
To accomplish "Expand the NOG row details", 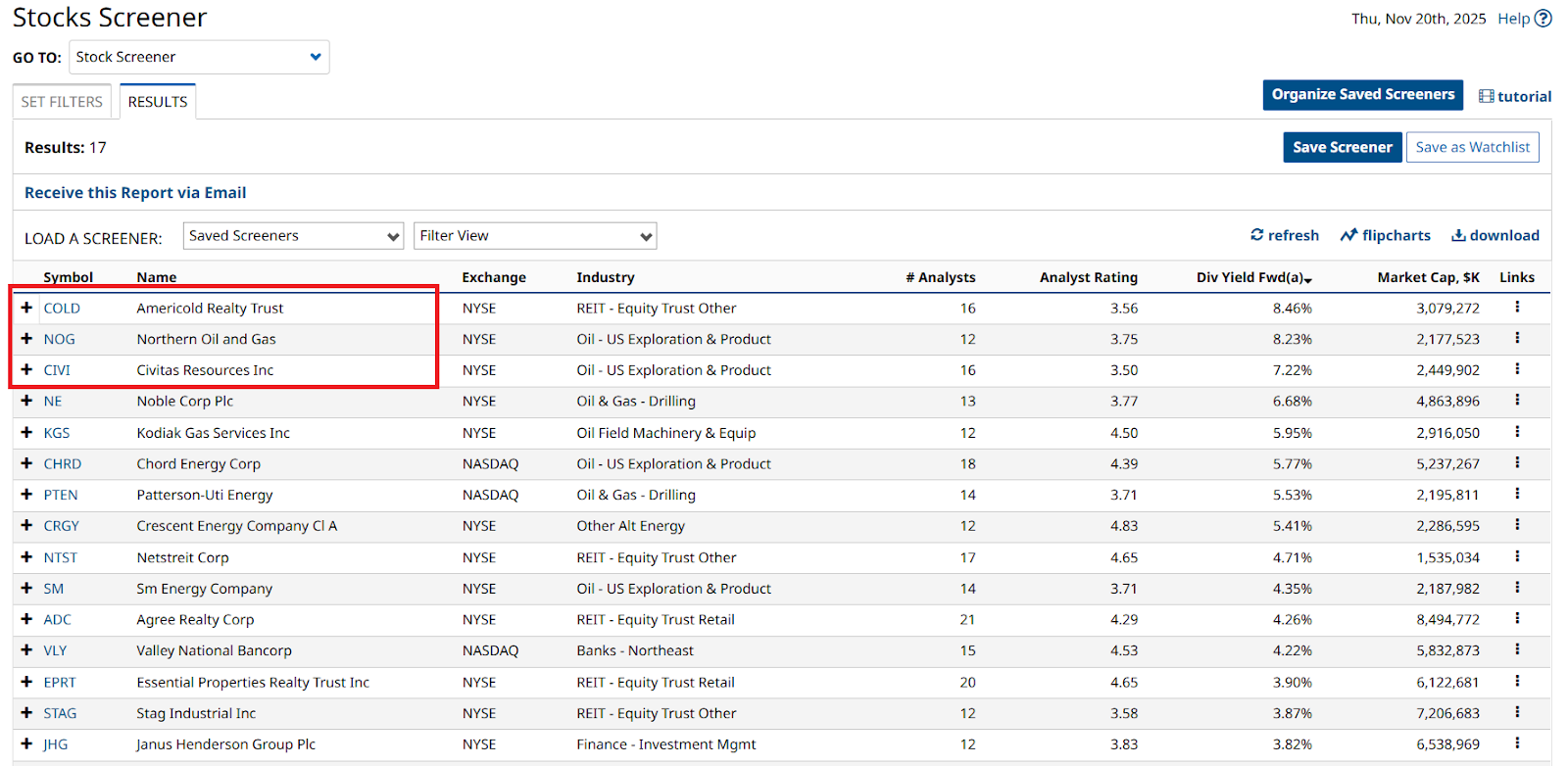I will click(26, 339).
